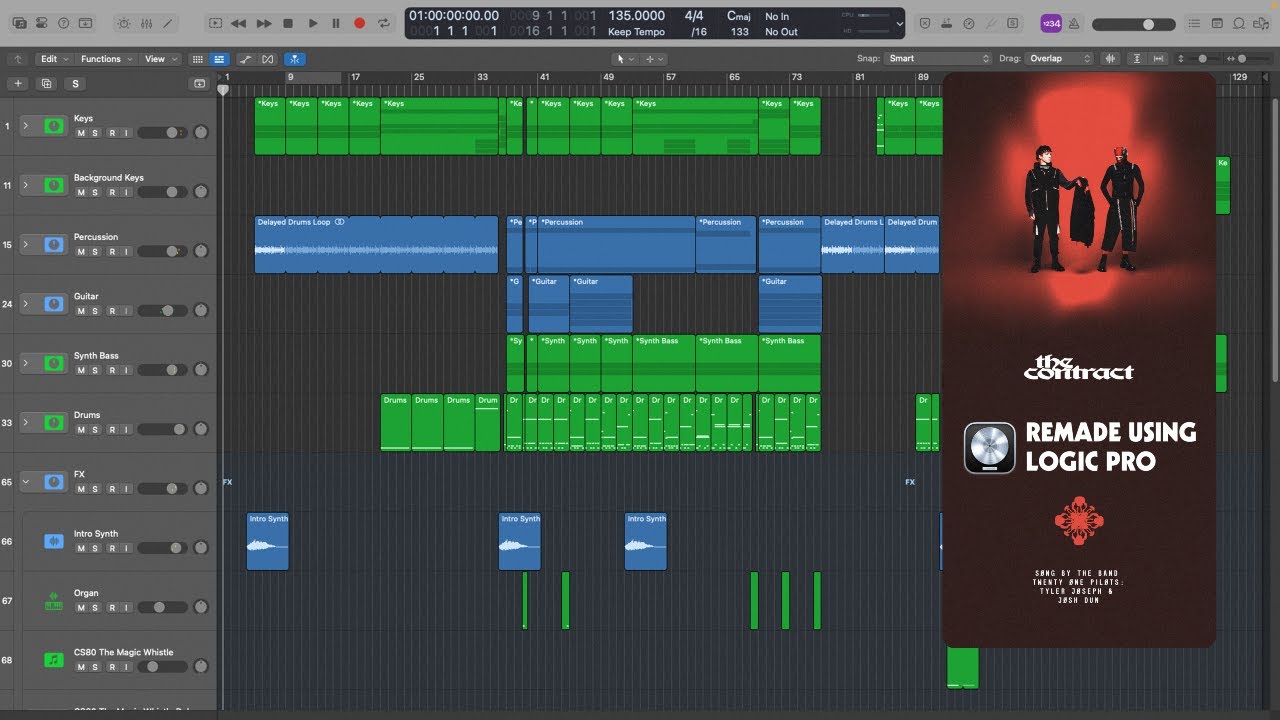Click the red Record button
This screenshot has width=1280, height=720.
360,22
